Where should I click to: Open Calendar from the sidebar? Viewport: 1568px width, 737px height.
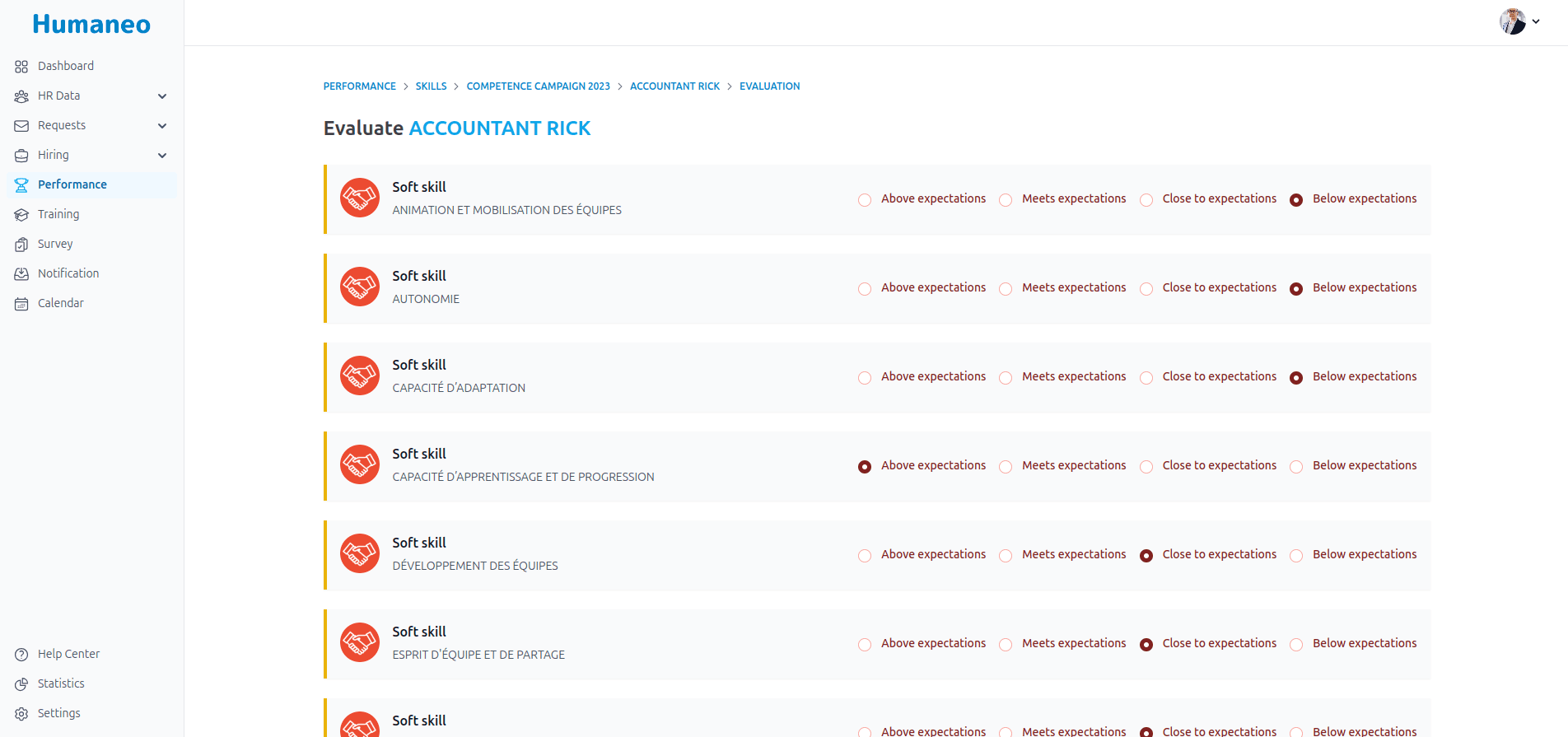91,303
